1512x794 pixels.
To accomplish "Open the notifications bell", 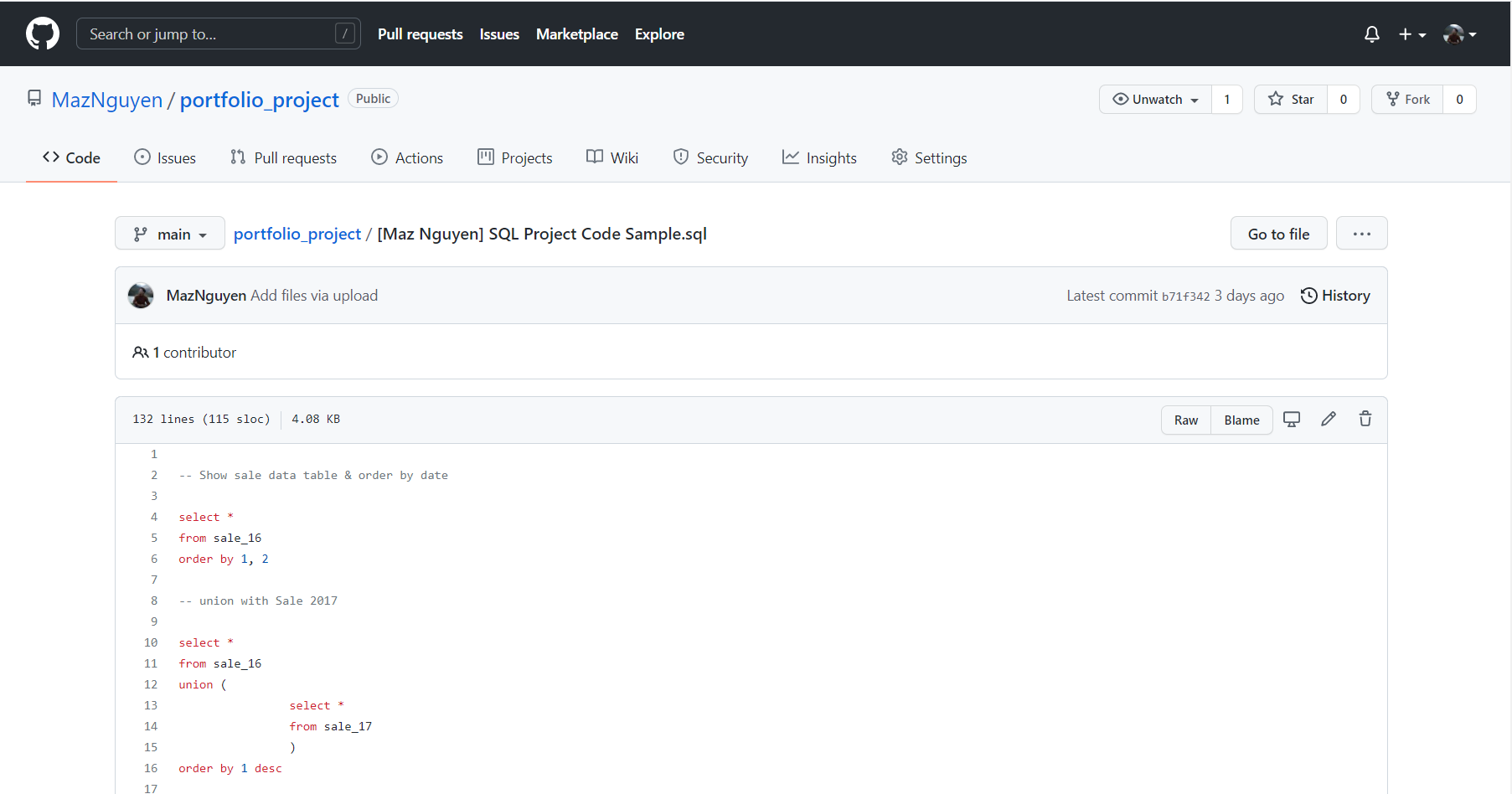I will 1372,34.
